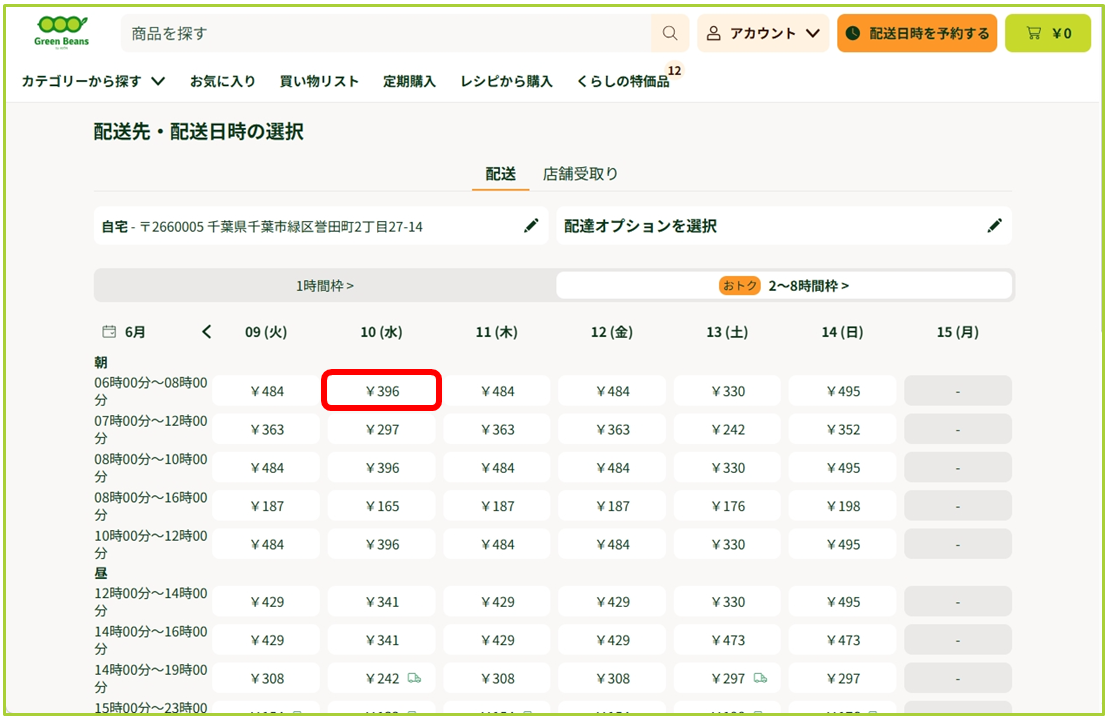
Task: Go to previous week with left chevron
Action: point(206,331)
